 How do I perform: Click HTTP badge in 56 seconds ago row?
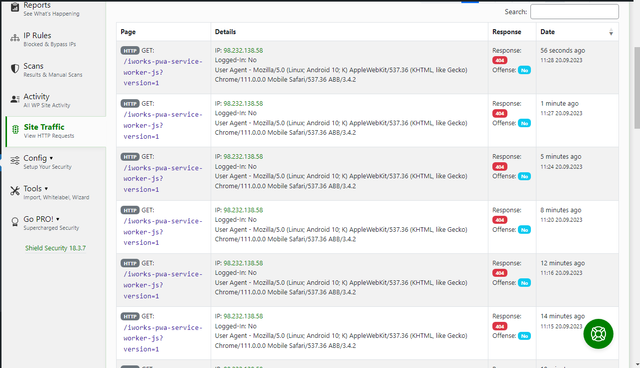[130, 51]
